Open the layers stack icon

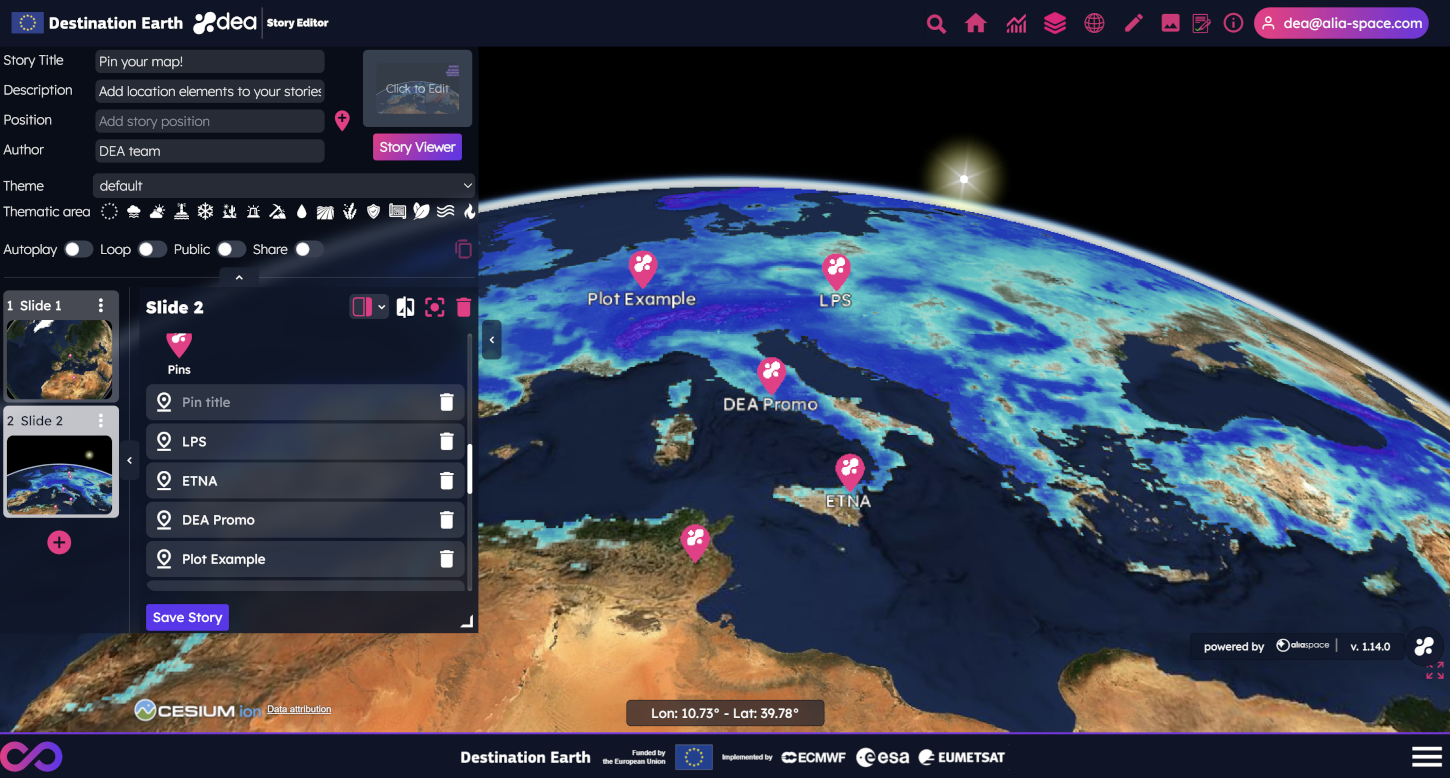pyautogui.click(x=1055, y=24)
